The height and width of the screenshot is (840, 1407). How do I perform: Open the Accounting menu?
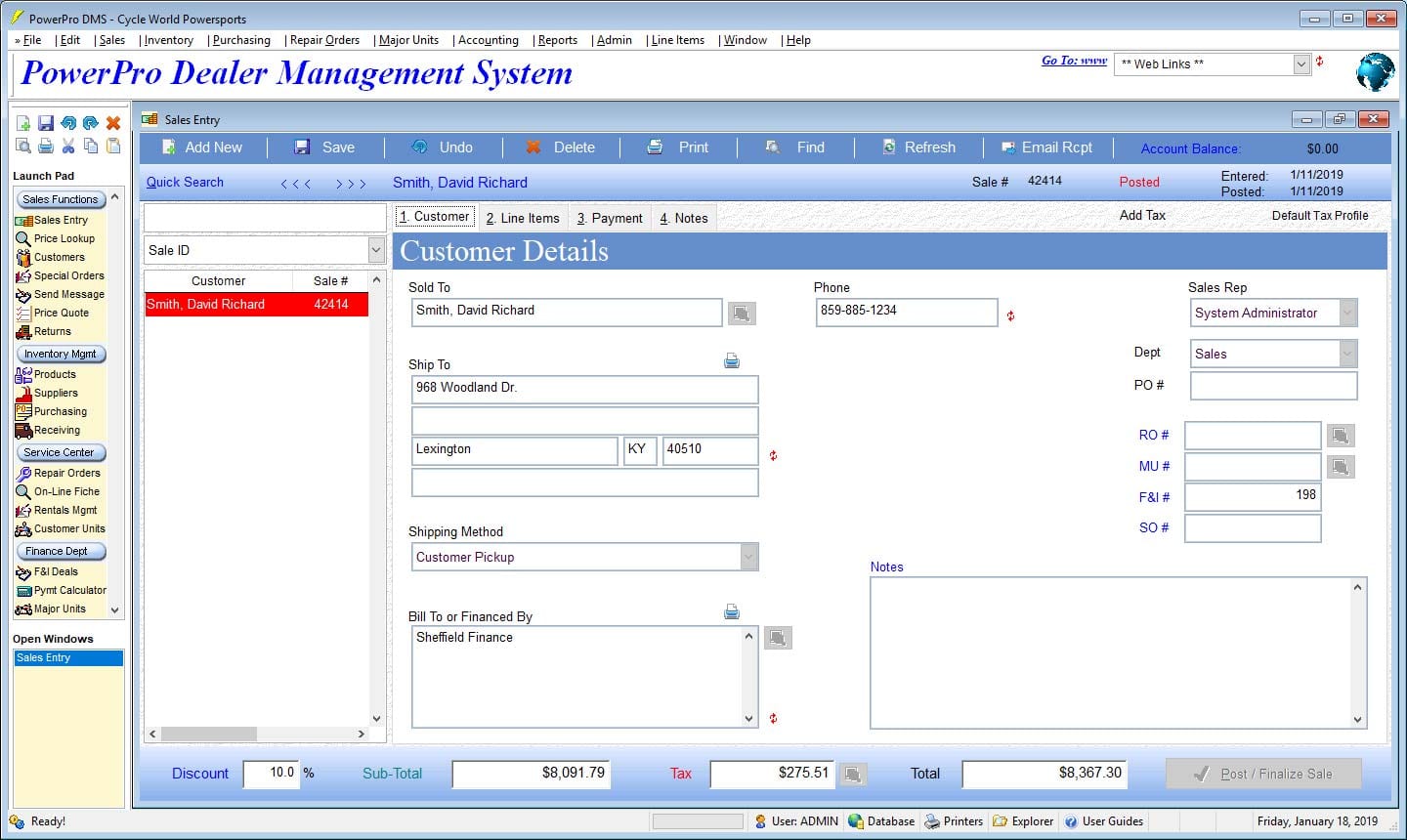click(488, 40)
